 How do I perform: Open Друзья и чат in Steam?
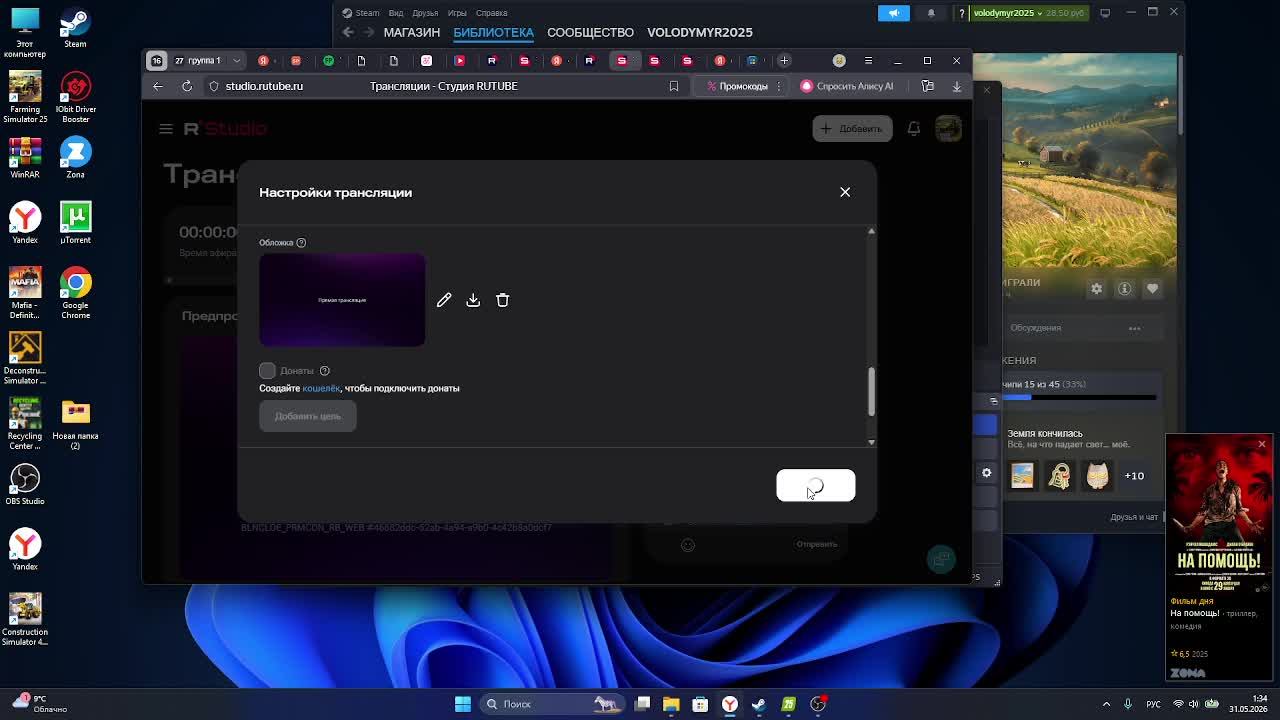point(1133,517)
